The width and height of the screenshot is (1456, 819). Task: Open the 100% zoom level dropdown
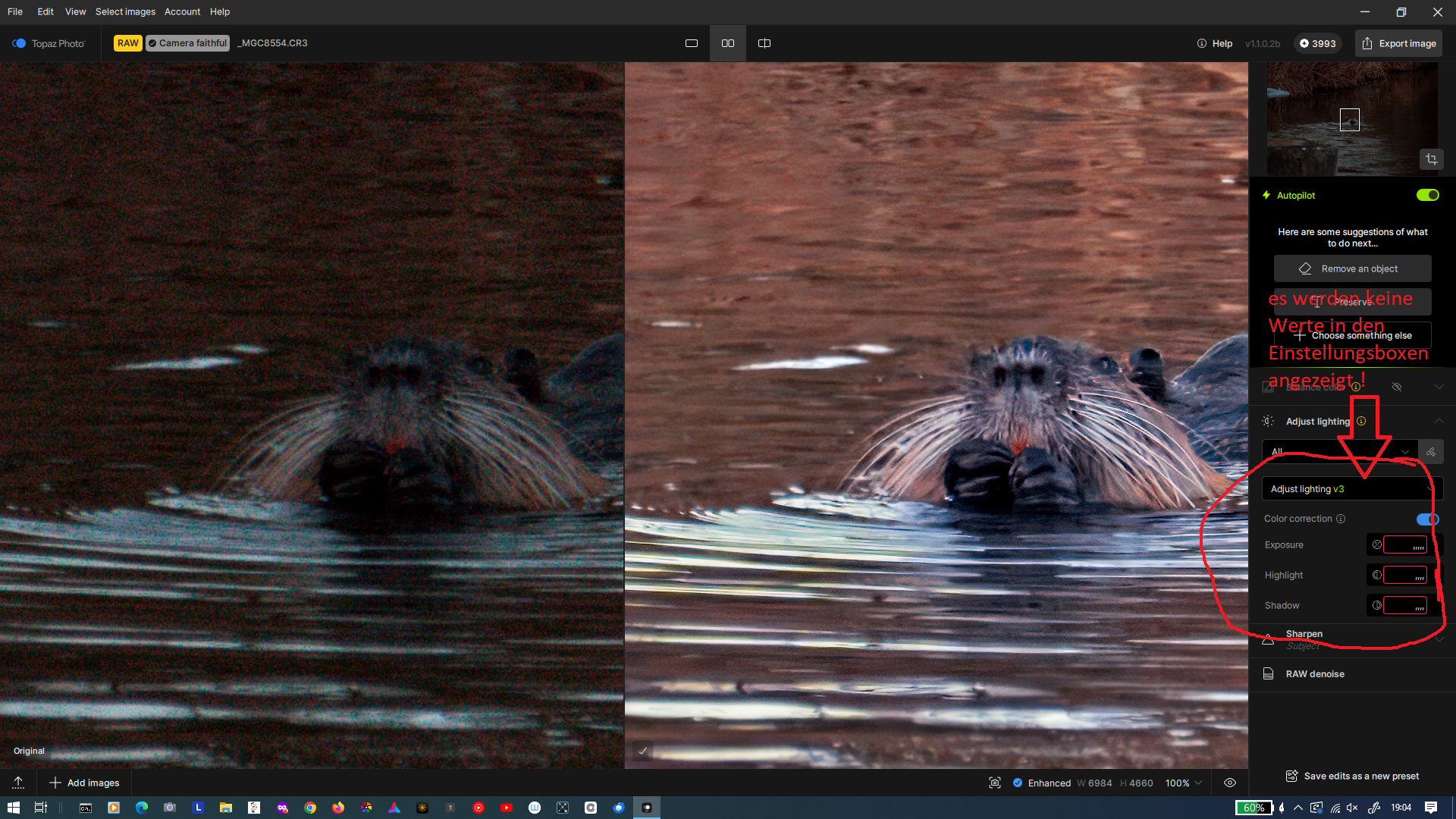tap(1183, 783)
